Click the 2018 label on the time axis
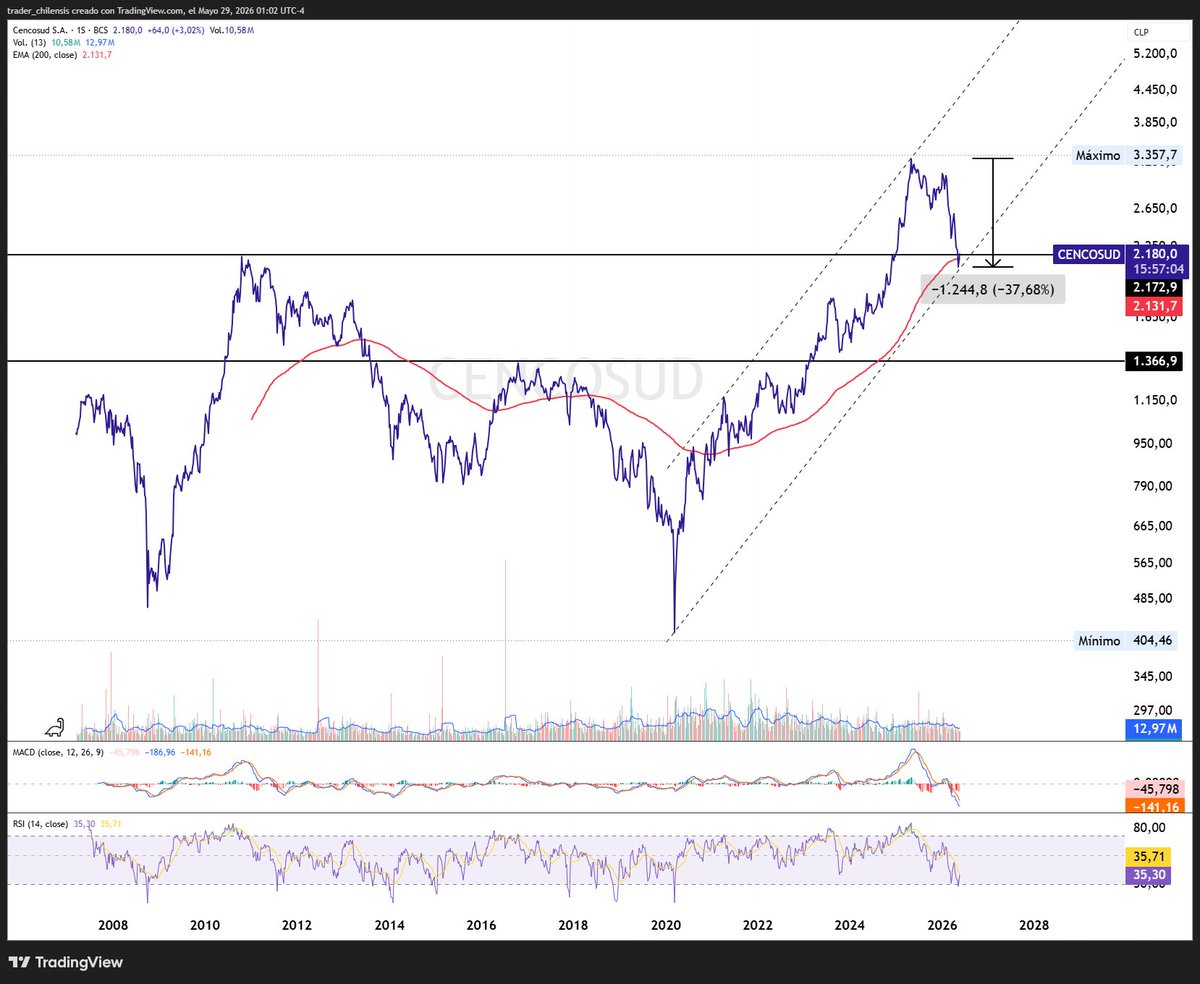This screenshot has height=984, width=1200. point(573,925)
